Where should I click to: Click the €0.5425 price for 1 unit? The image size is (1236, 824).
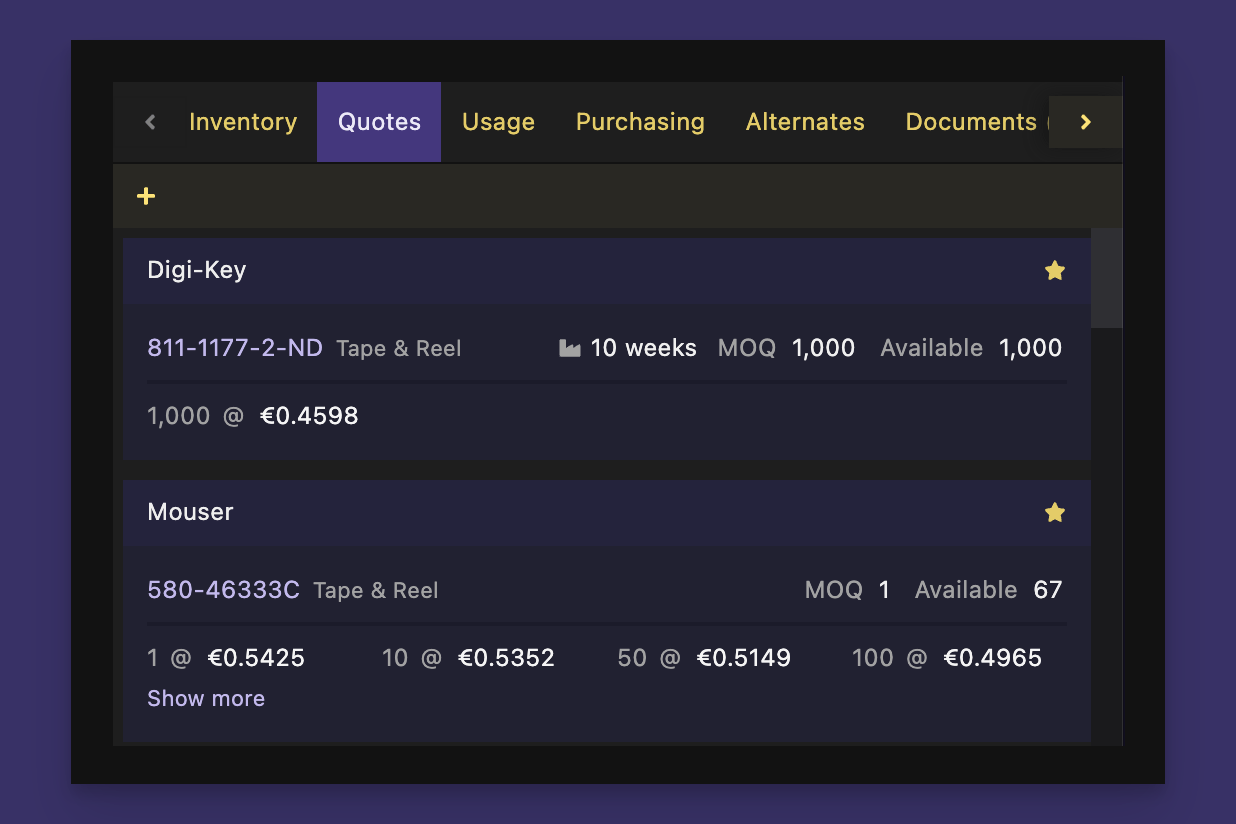(256, 658)
